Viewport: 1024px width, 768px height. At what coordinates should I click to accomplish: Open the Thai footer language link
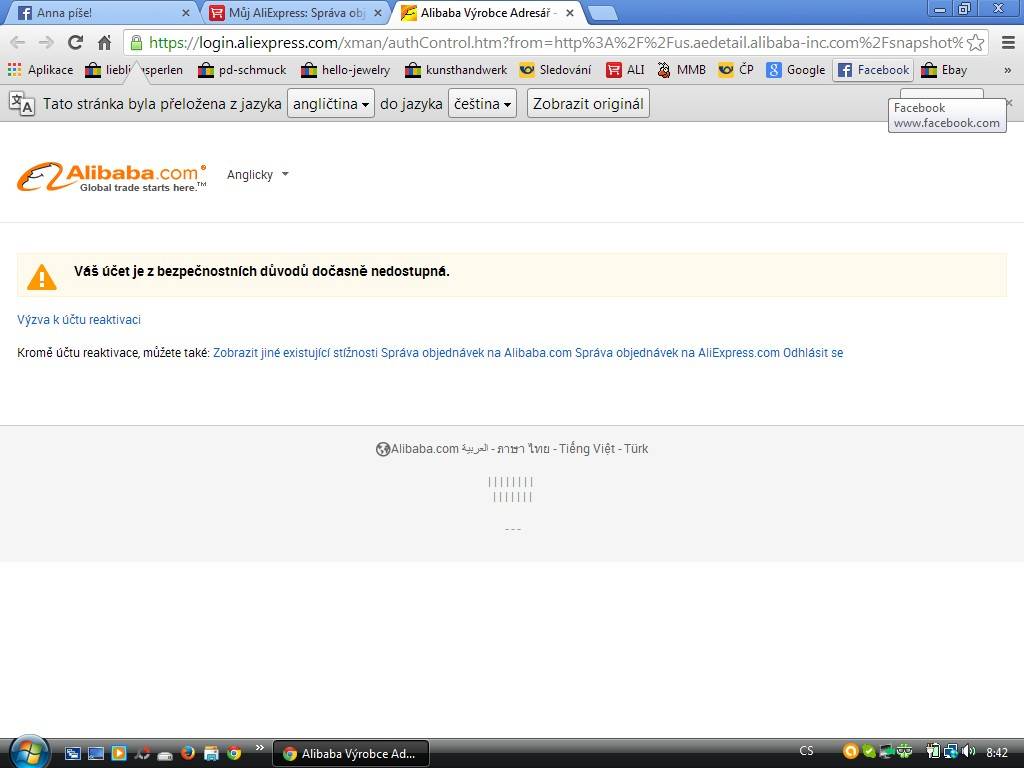[523, 449]
